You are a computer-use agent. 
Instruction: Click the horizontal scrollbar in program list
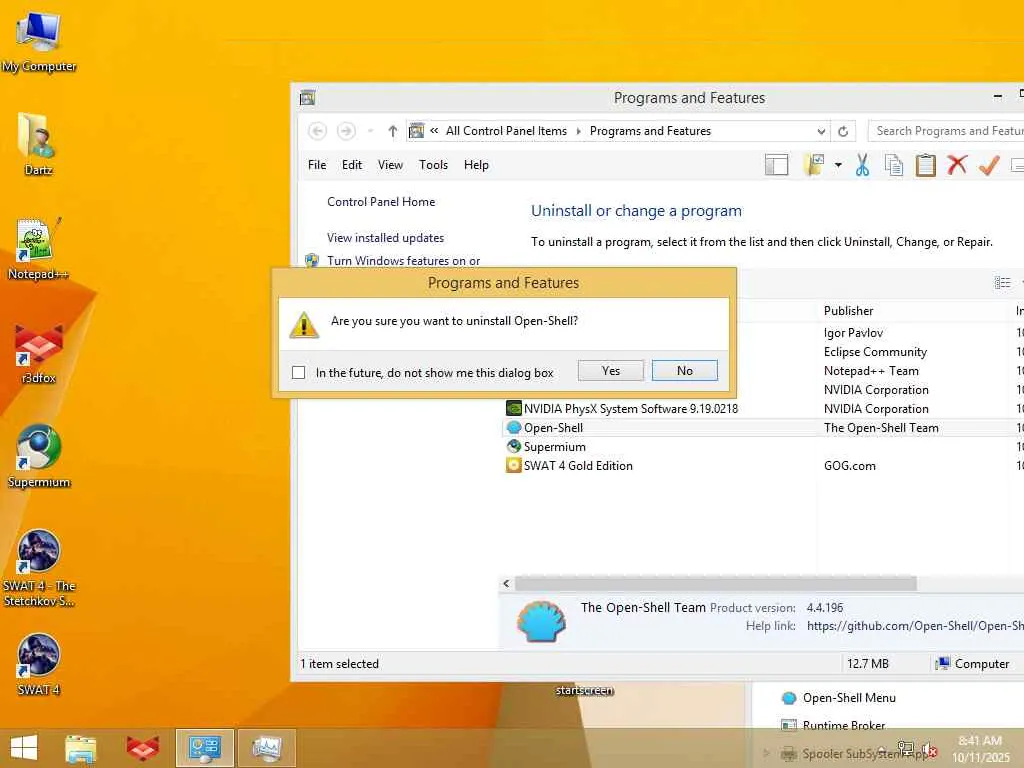[715, 583]
